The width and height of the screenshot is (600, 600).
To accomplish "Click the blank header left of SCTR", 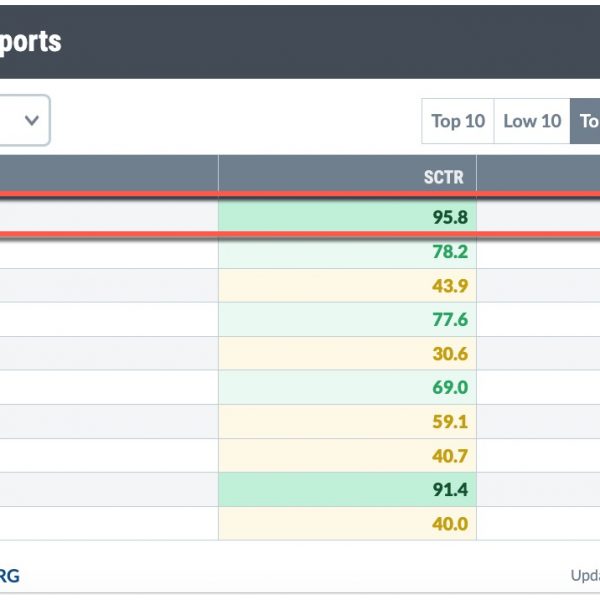I will (109, 173).
